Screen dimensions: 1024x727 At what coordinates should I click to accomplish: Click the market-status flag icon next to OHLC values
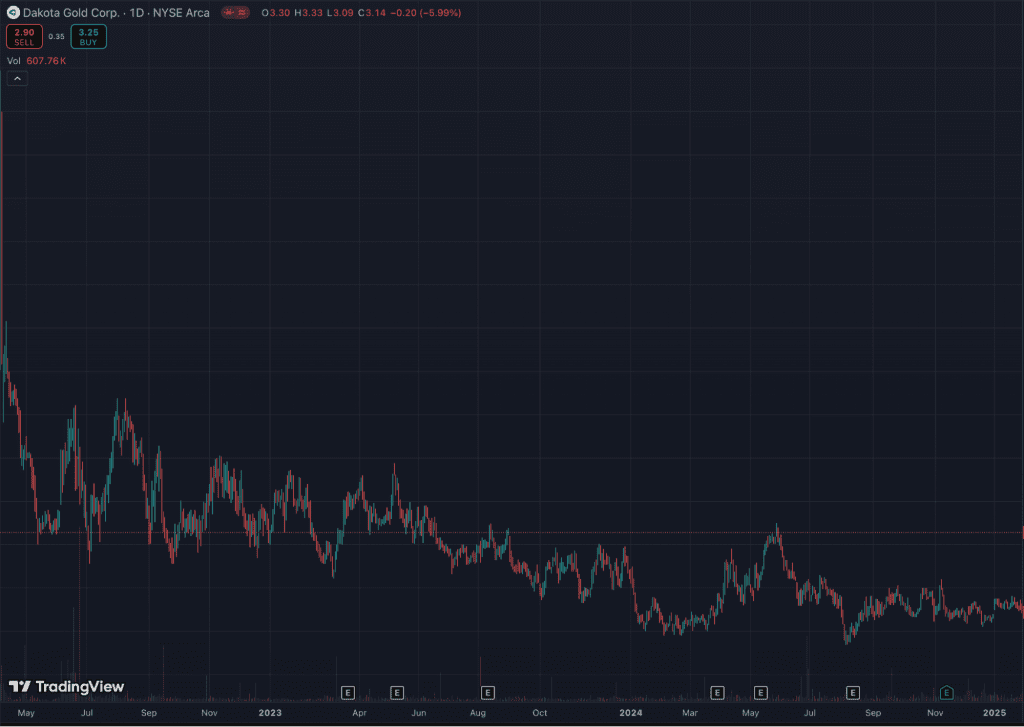click(x=228, y=12)
